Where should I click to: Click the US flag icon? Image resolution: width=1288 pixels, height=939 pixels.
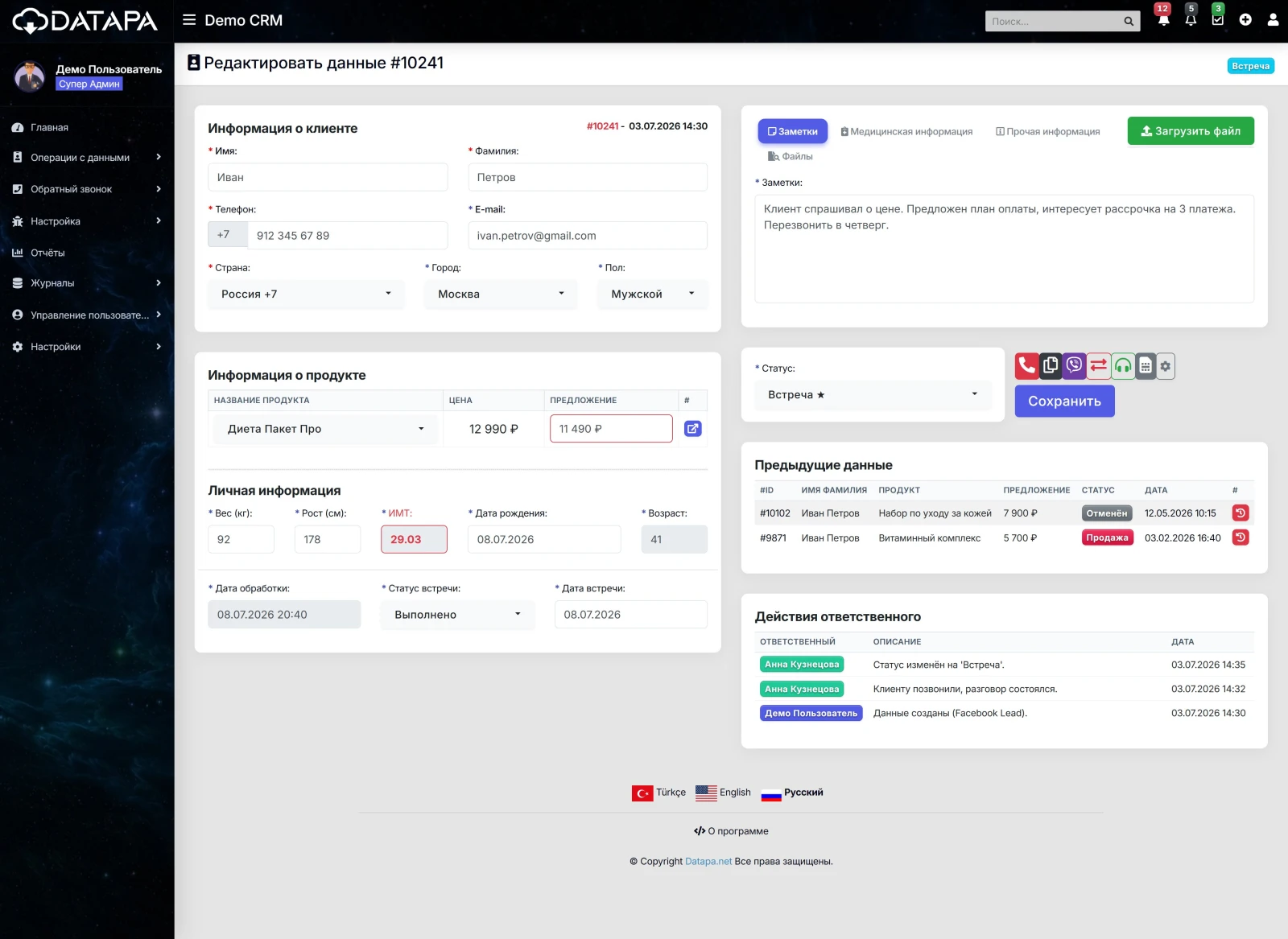(x=706, y=793)
